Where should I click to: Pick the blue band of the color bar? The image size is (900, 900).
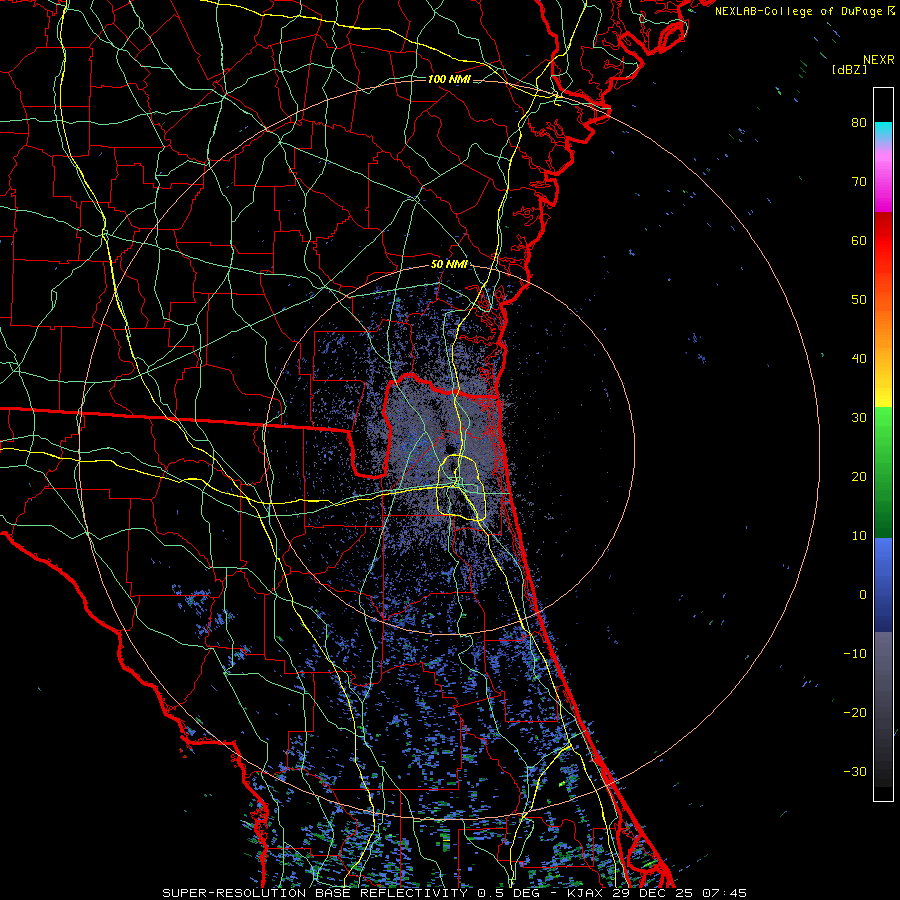click(883, 585)
